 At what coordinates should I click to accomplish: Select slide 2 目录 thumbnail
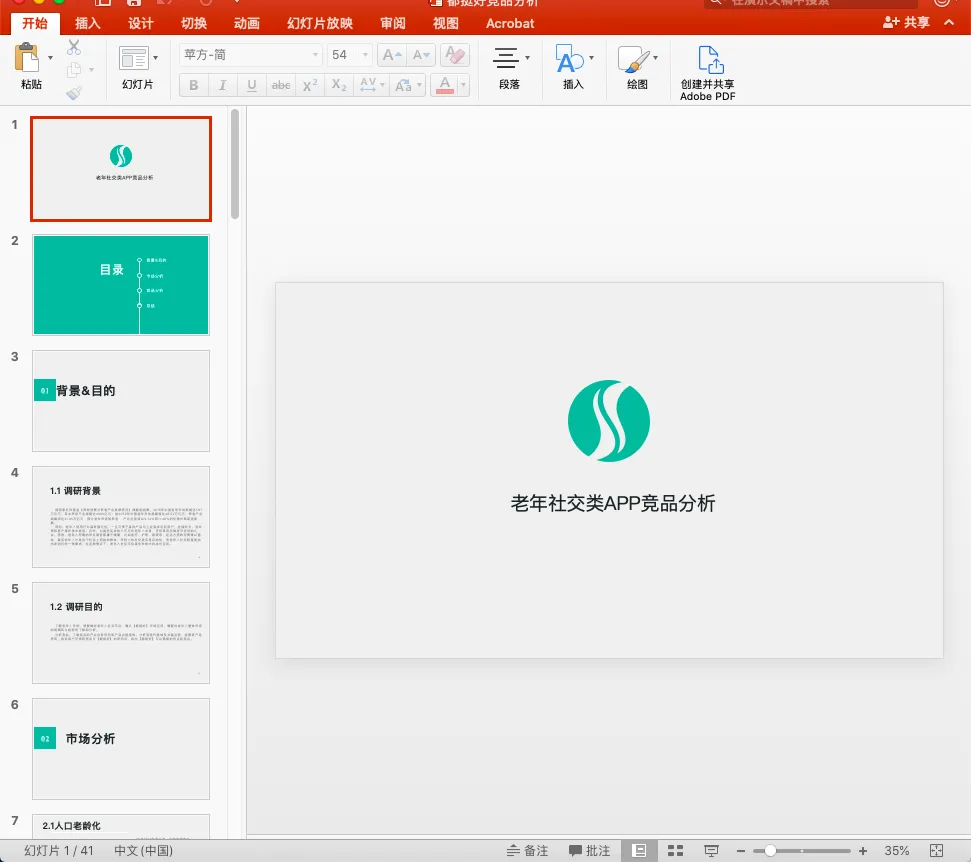[x=121, y=285]
